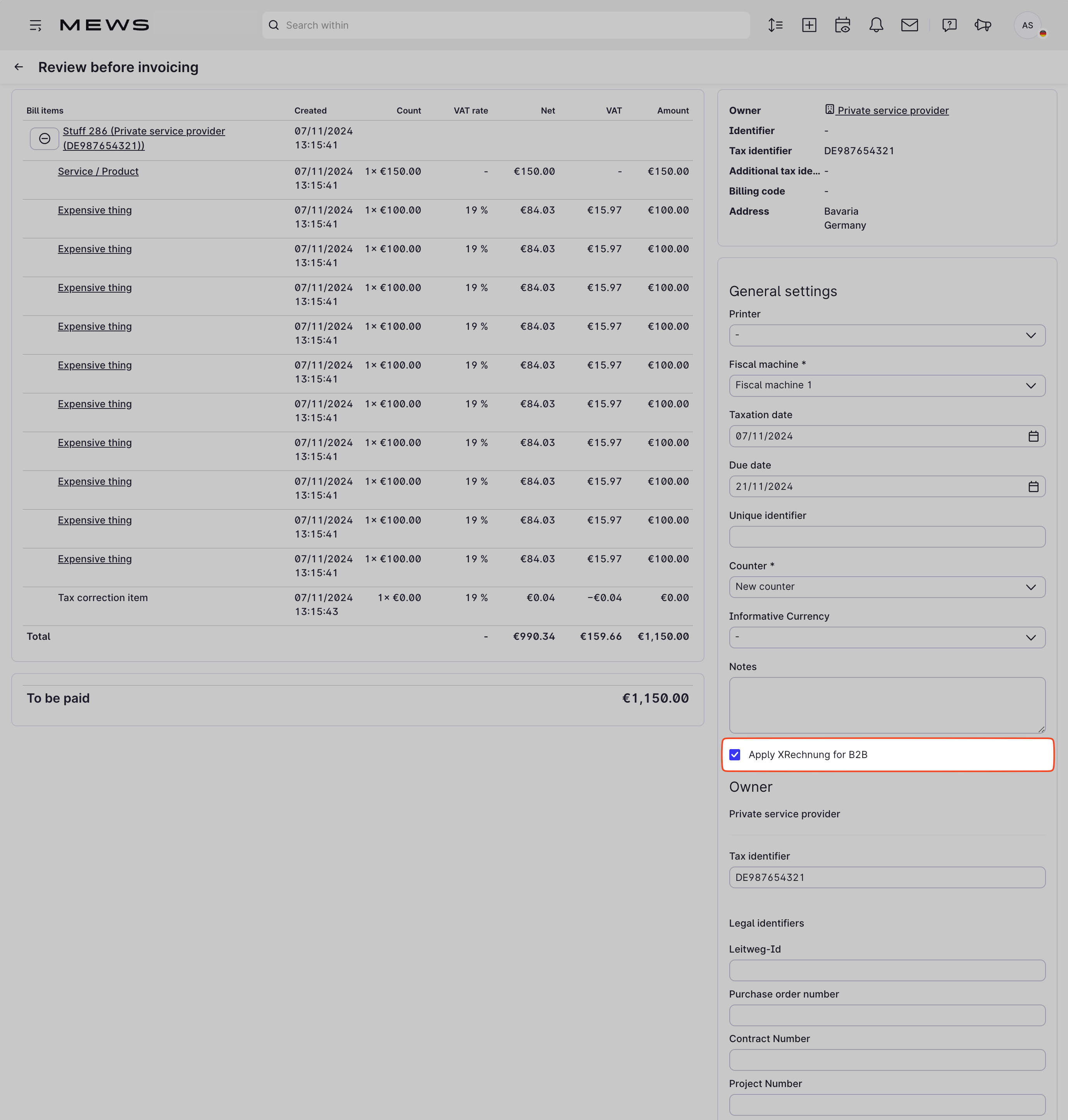Screen dimensions: 1068x1120
Task: Open Due date calendar picker icon
Action: click(x=1033, y=487)
